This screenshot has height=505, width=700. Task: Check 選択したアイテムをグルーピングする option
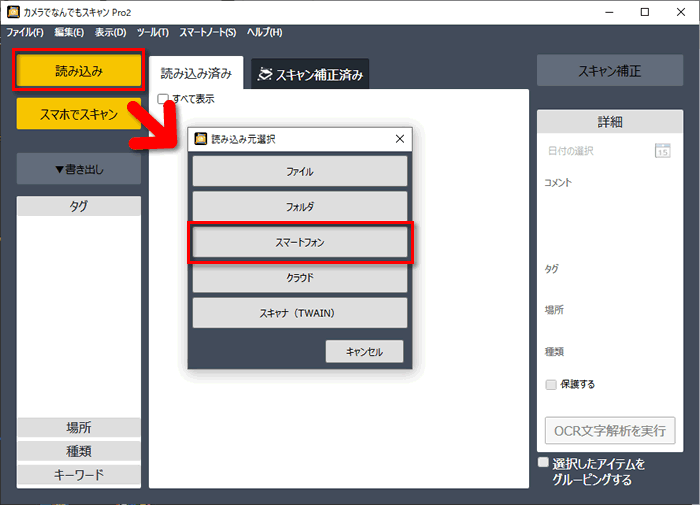tap(543, 463)
